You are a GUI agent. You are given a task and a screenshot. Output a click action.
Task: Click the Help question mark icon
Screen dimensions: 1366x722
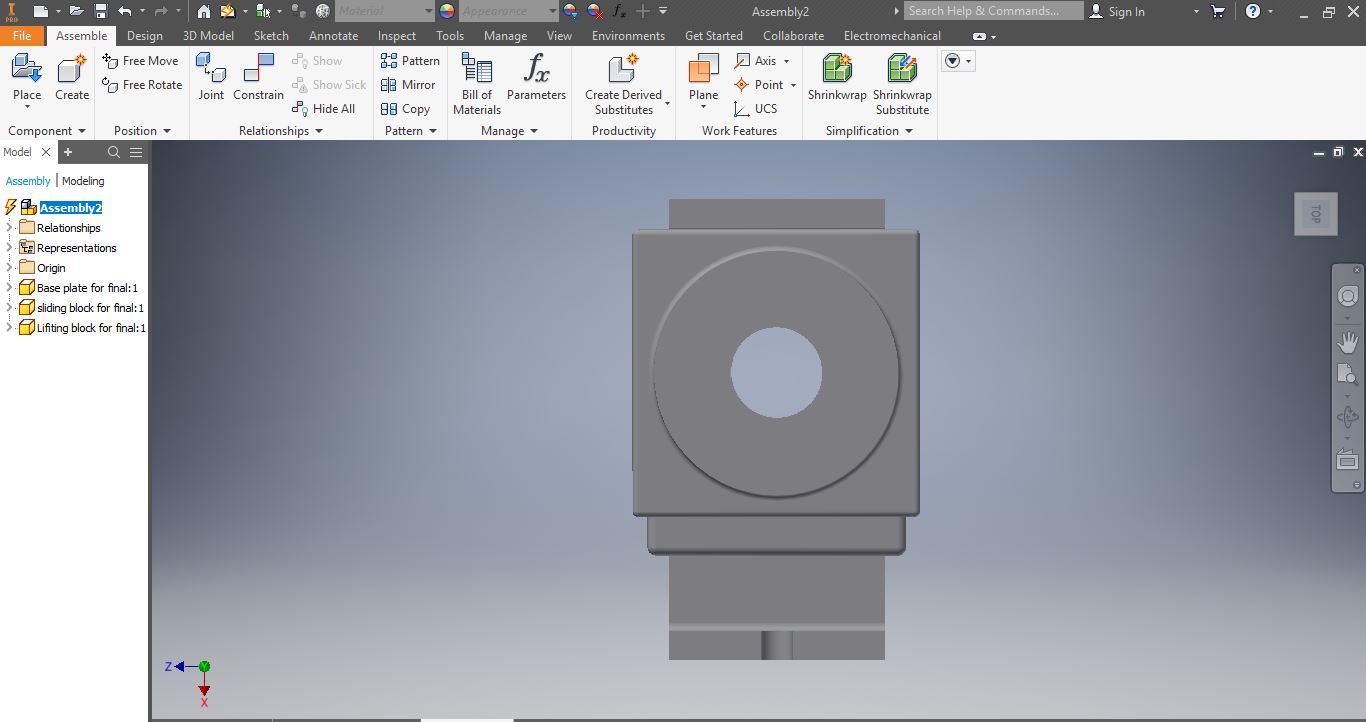click(x=1253, y=11)
